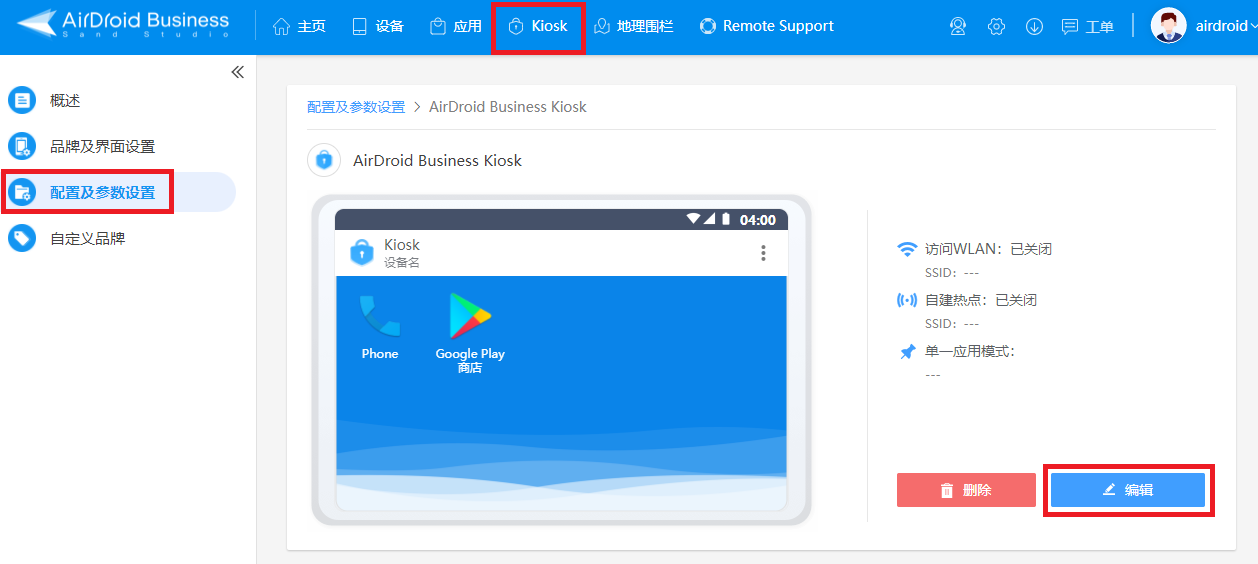Click the AirDroid Business Kiosk heading
This screenshot has width=1258, height=564.
[437, 160]
